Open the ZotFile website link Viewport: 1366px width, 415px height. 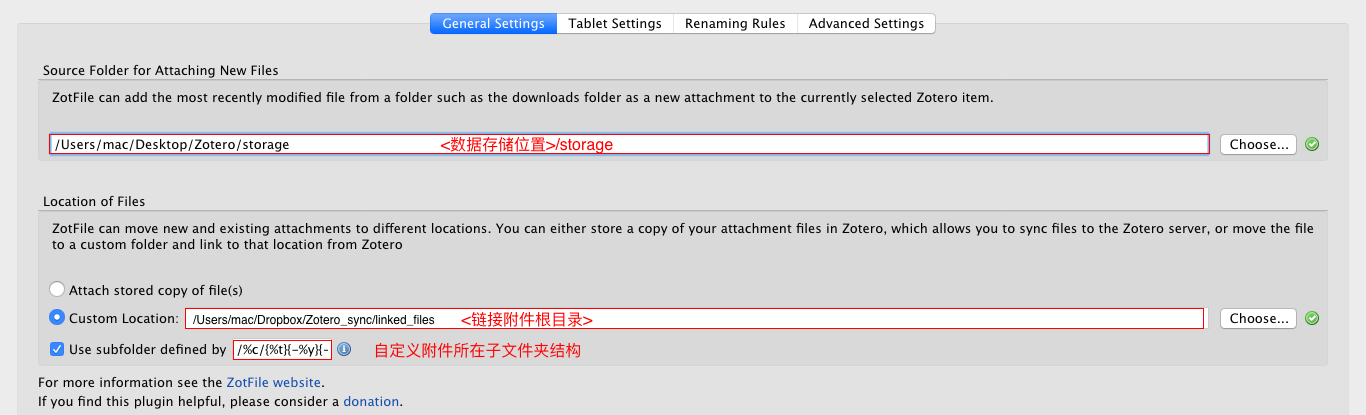274,382
